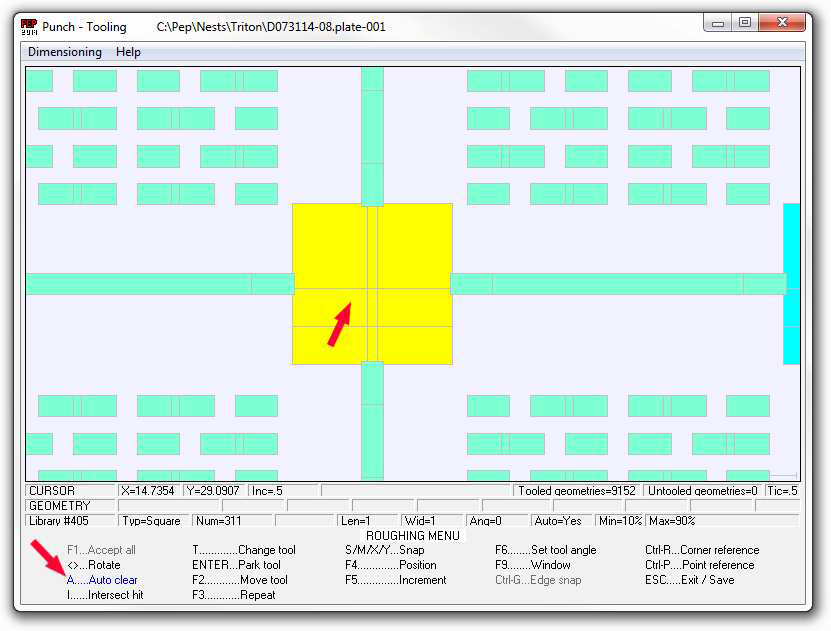Choose the Intersect hit option
Image resolution: width=831 pixels, height=631 pixels.
(x=105, y=595)
